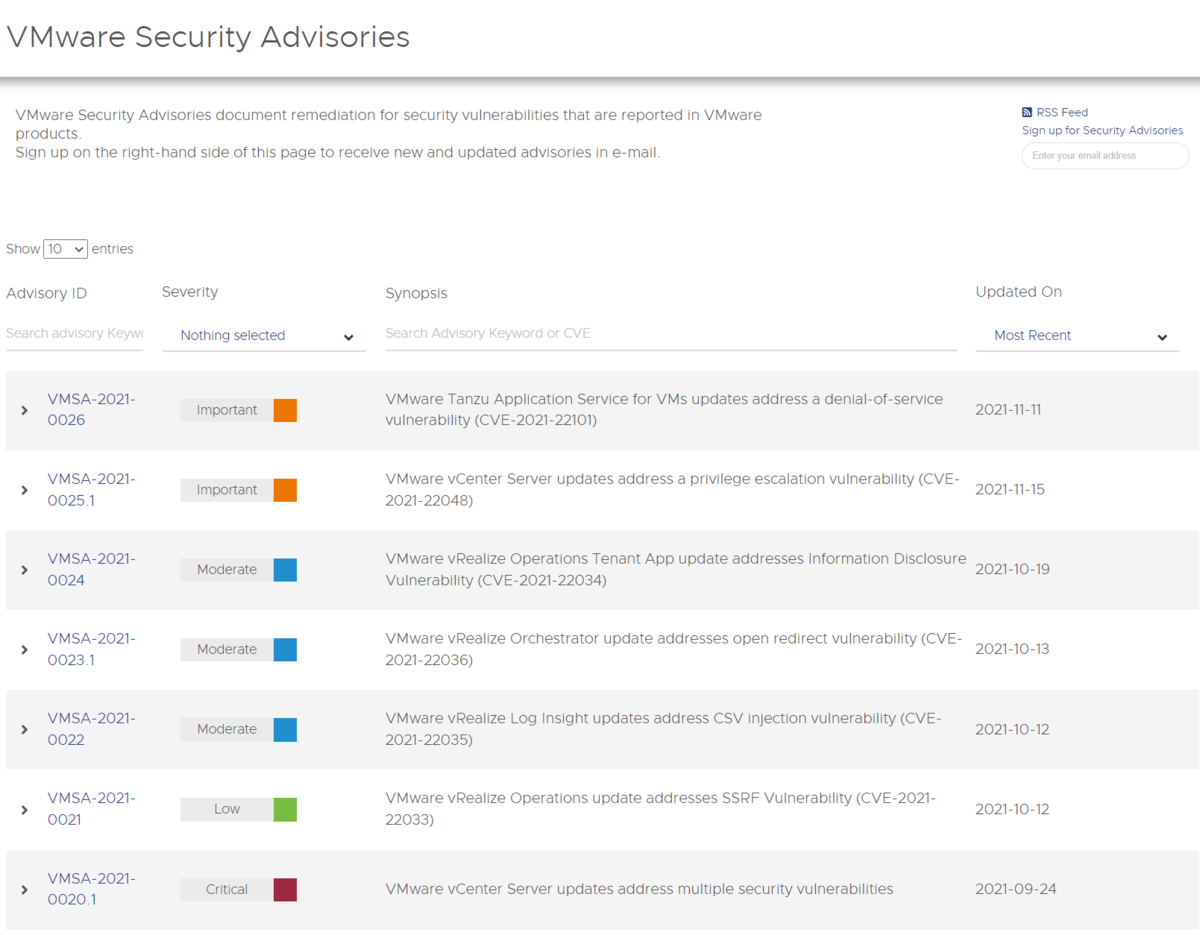Click the date 2021-11-15
Viewport: 1200px width, 935px height.
(1010, 489)
